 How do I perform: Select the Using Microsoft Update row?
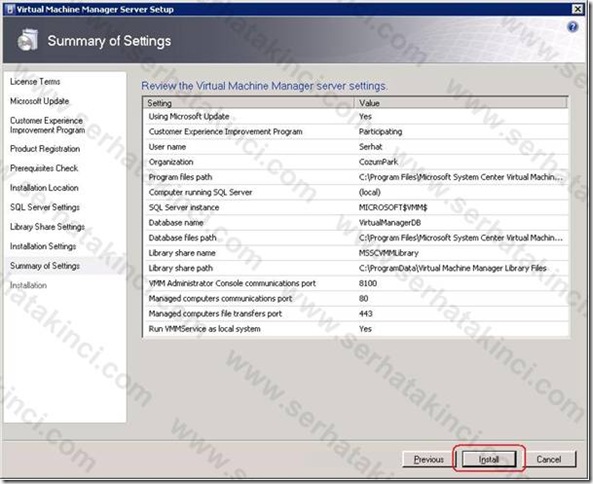pyautogui.click(x=355, y=116)
